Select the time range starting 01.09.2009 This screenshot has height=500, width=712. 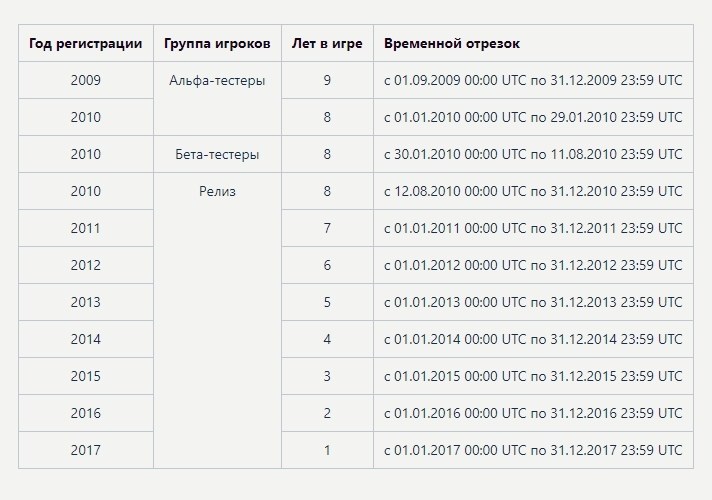click(533, 81)
